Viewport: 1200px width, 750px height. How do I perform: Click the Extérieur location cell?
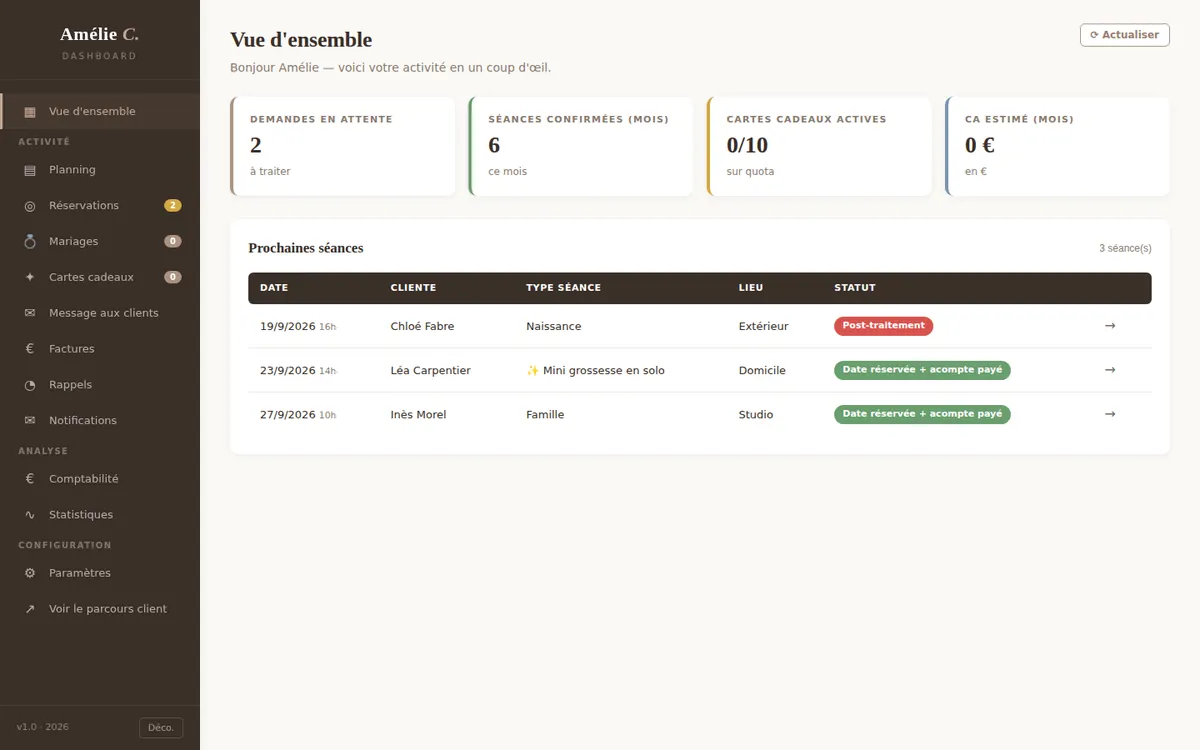tap(764, 327)
